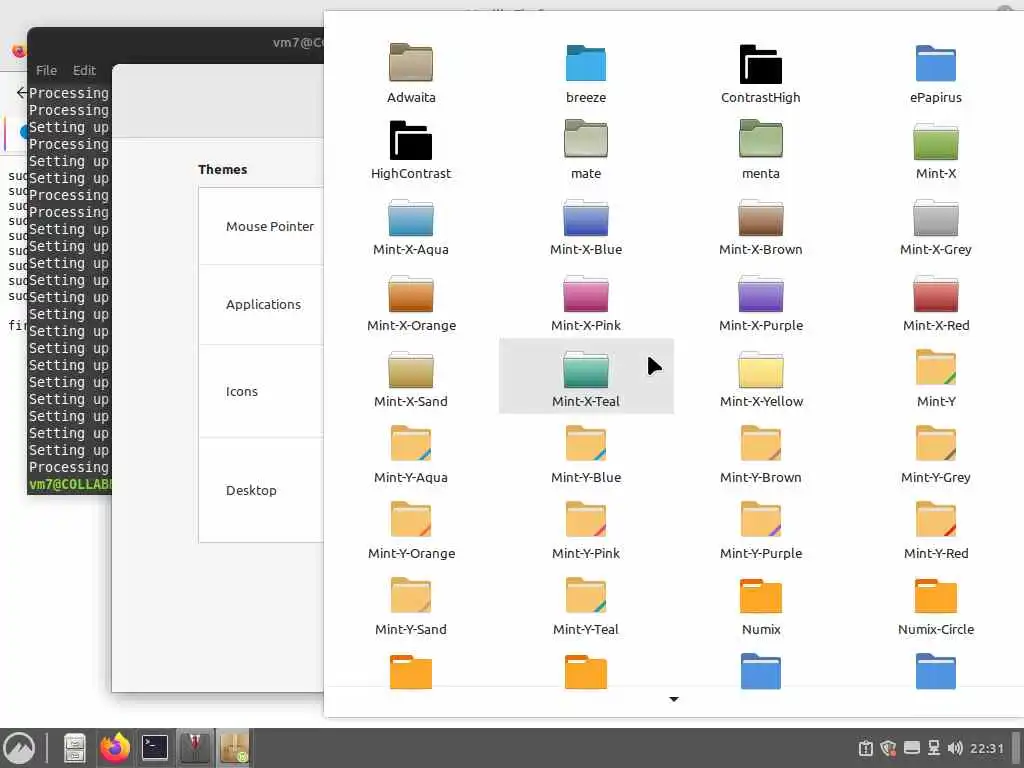Pick the Mint-Y-Brown icon theme

click(x=761, y=453)
